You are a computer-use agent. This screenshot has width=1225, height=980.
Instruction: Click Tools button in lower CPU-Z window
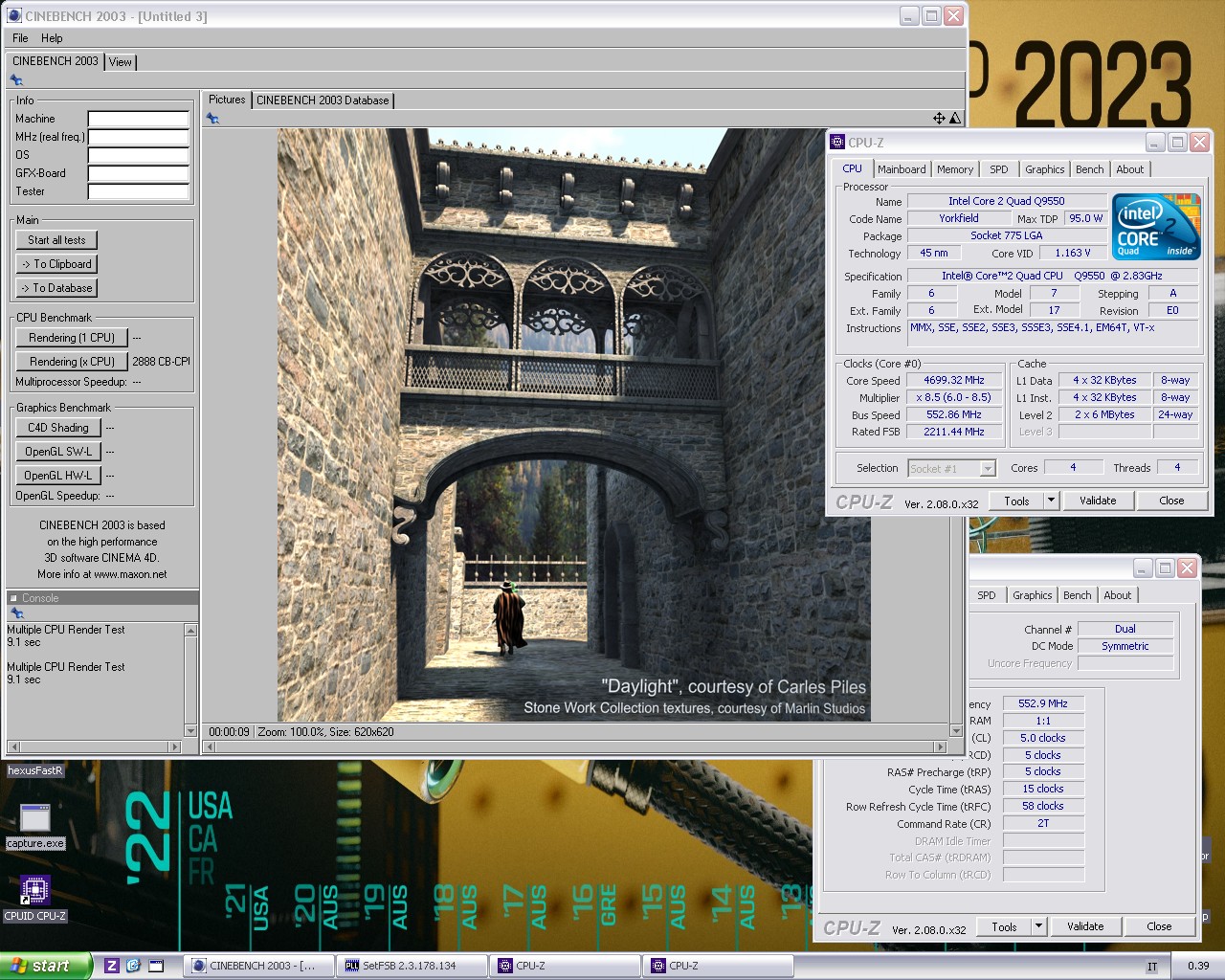tap(1004, 926)
